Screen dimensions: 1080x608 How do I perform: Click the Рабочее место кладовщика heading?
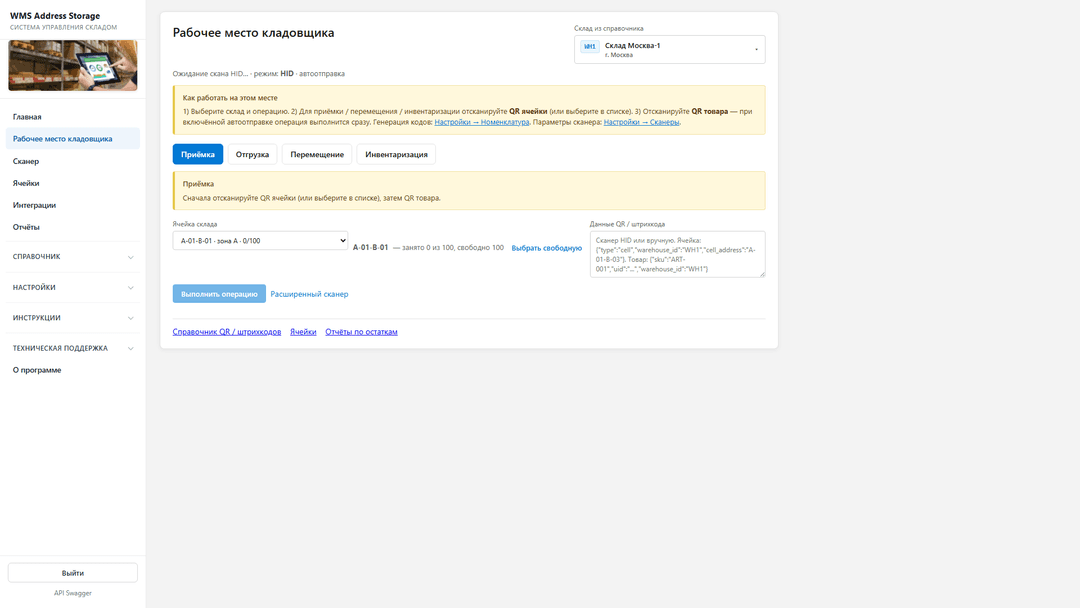tap(253, 32)
